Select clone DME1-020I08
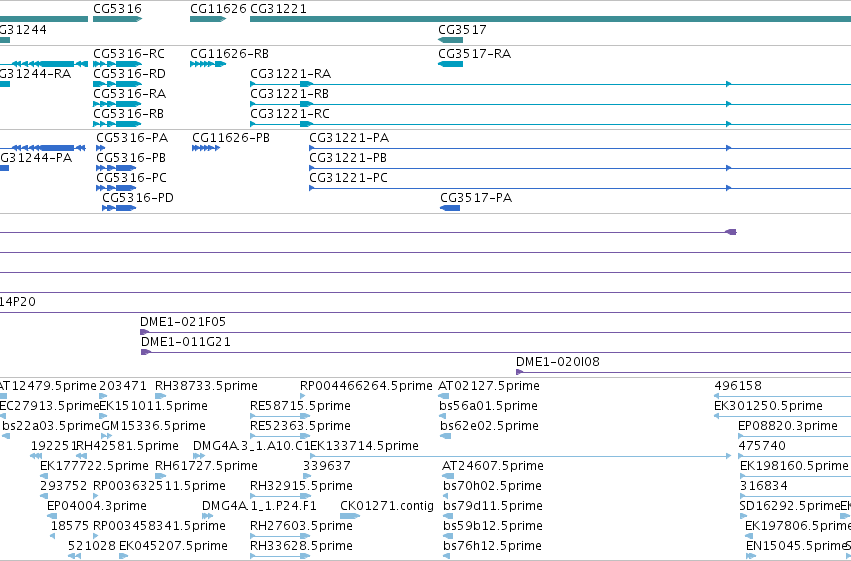The height and width of the screenshot is (561, 851). click(x=558, y=362)
